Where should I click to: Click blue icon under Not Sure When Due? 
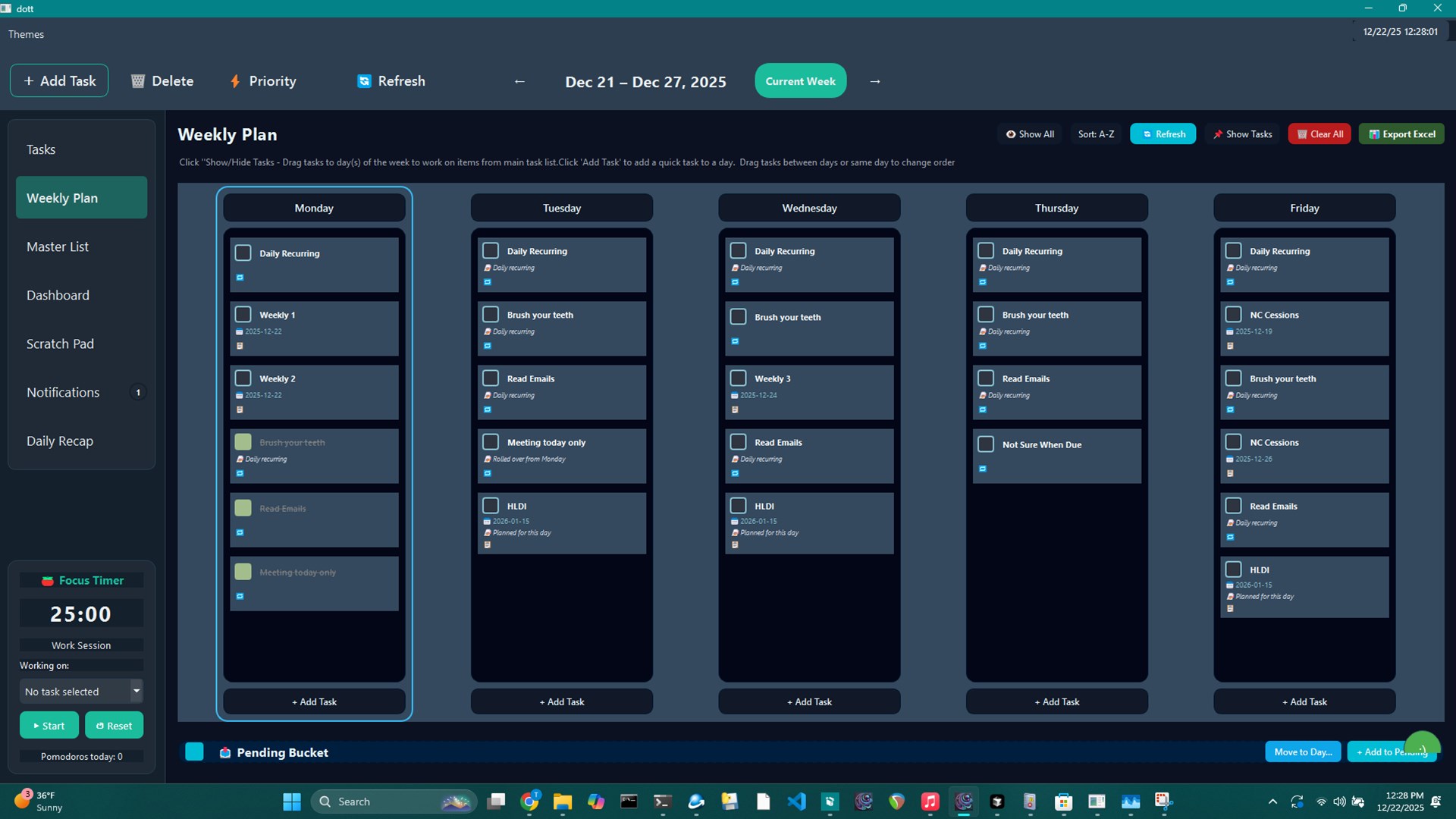983,469
